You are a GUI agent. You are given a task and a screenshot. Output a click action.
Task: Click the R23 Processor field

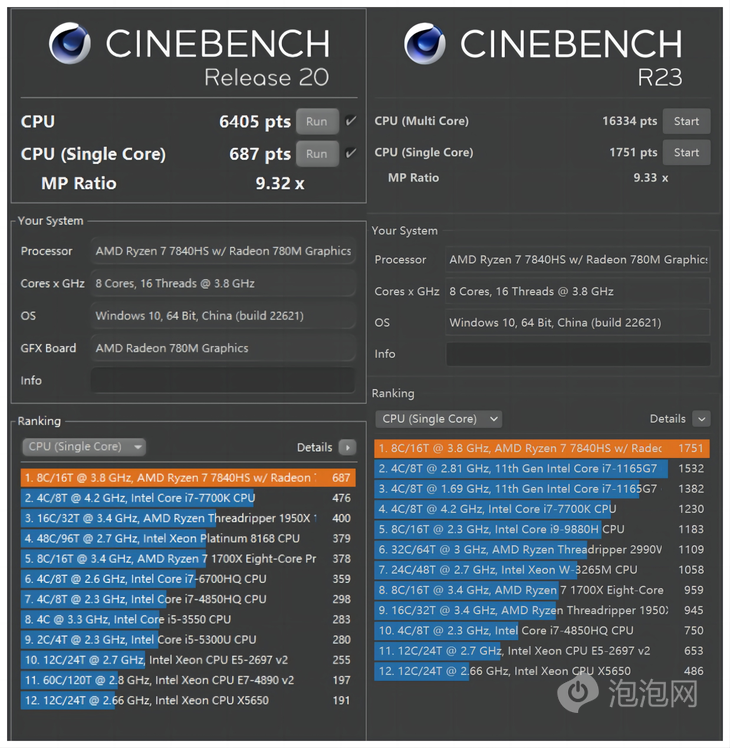(578, 260)
